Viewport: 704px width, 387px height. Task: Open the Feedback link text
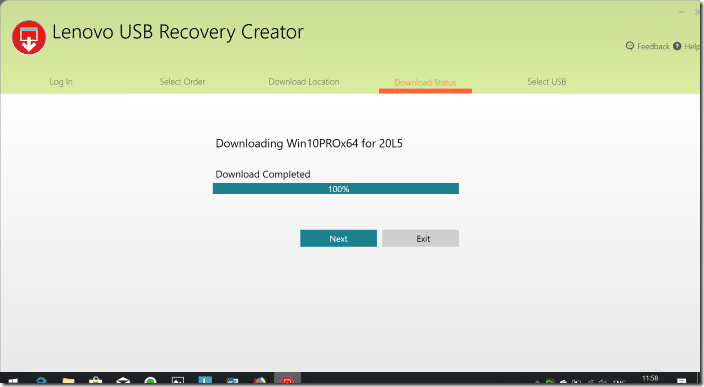pyautogui.click(x=653, y=46)
